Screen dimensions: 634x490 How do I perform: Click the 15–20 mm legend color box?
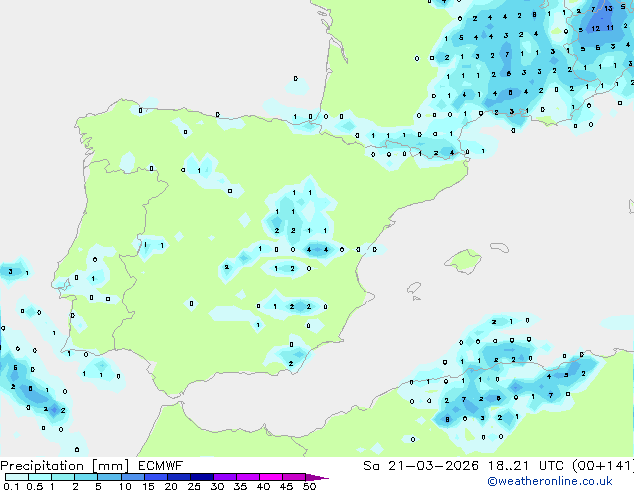click(156, 477)
